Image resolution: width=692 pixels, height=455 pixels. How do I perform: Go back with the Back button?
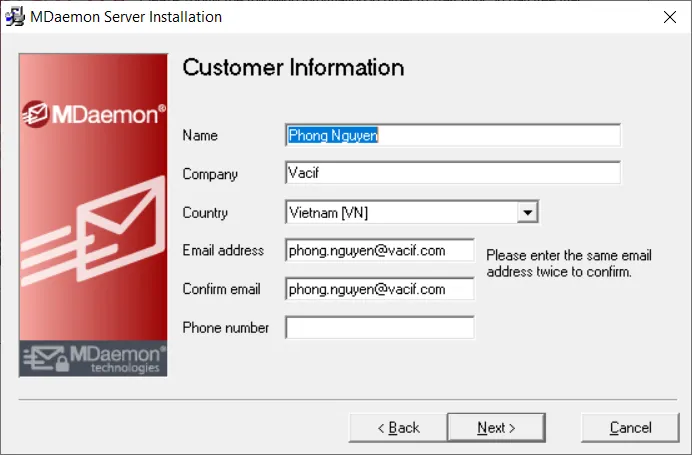pyautogui.click(x=397, y=427)
